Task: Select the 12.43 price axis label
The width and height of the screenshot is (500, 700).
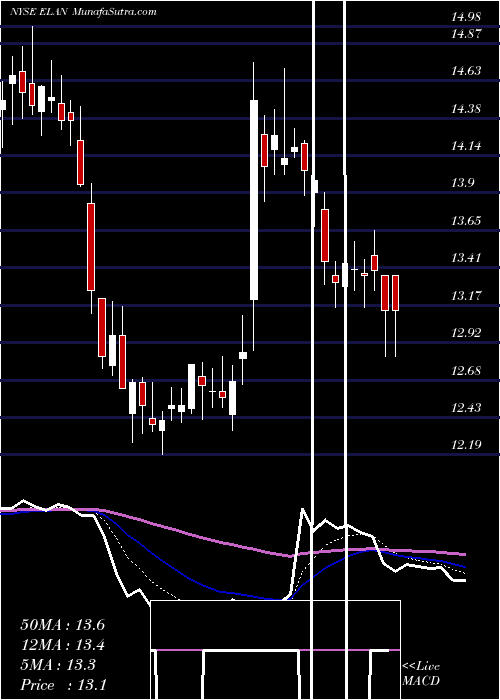Action: pos(466,408)
